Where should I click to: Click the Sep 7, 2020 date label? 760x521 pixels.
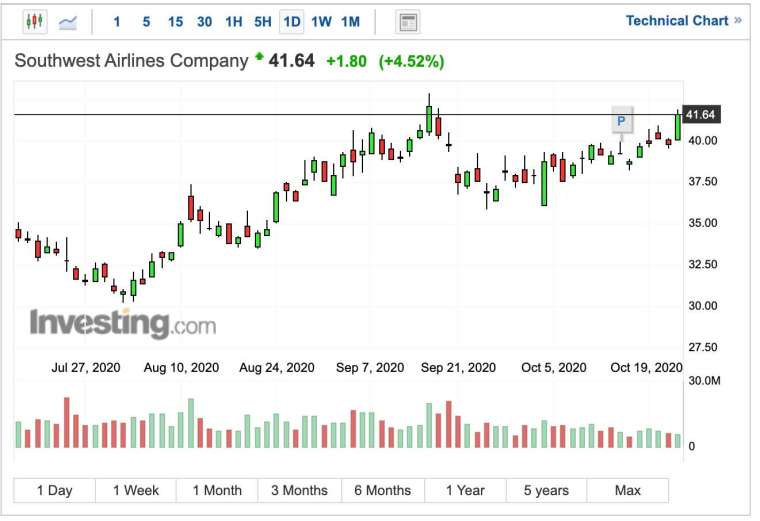pyautogui.click(x=370, y=368)
